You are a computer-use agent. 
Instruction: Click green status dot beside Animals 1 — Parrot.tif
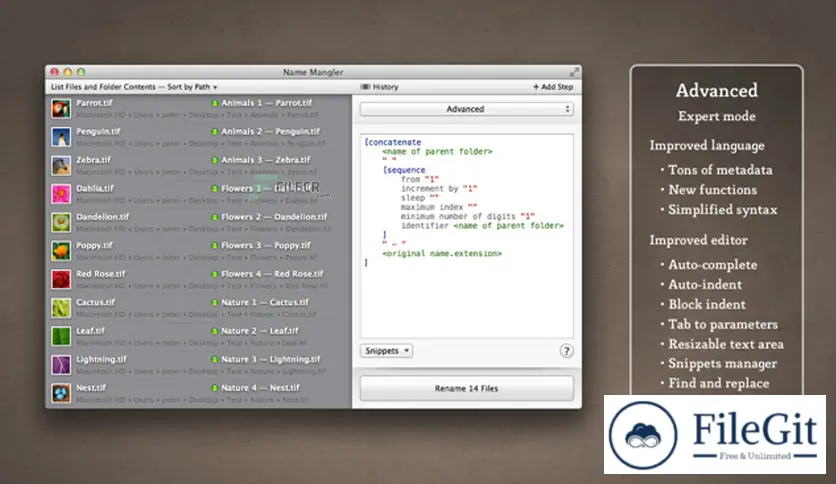214,103
